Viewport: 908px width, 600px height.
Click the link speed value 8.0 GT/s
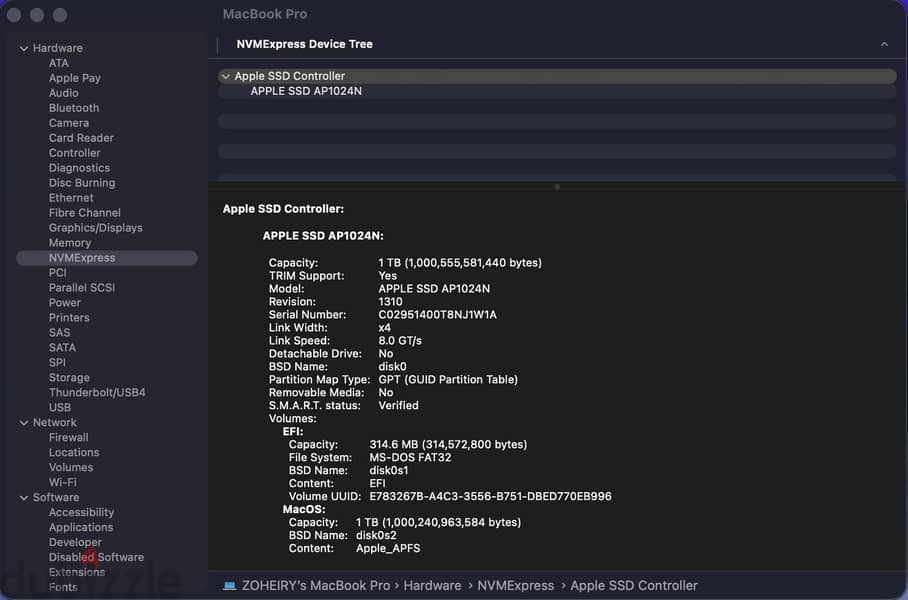click(x=400, y=341)
